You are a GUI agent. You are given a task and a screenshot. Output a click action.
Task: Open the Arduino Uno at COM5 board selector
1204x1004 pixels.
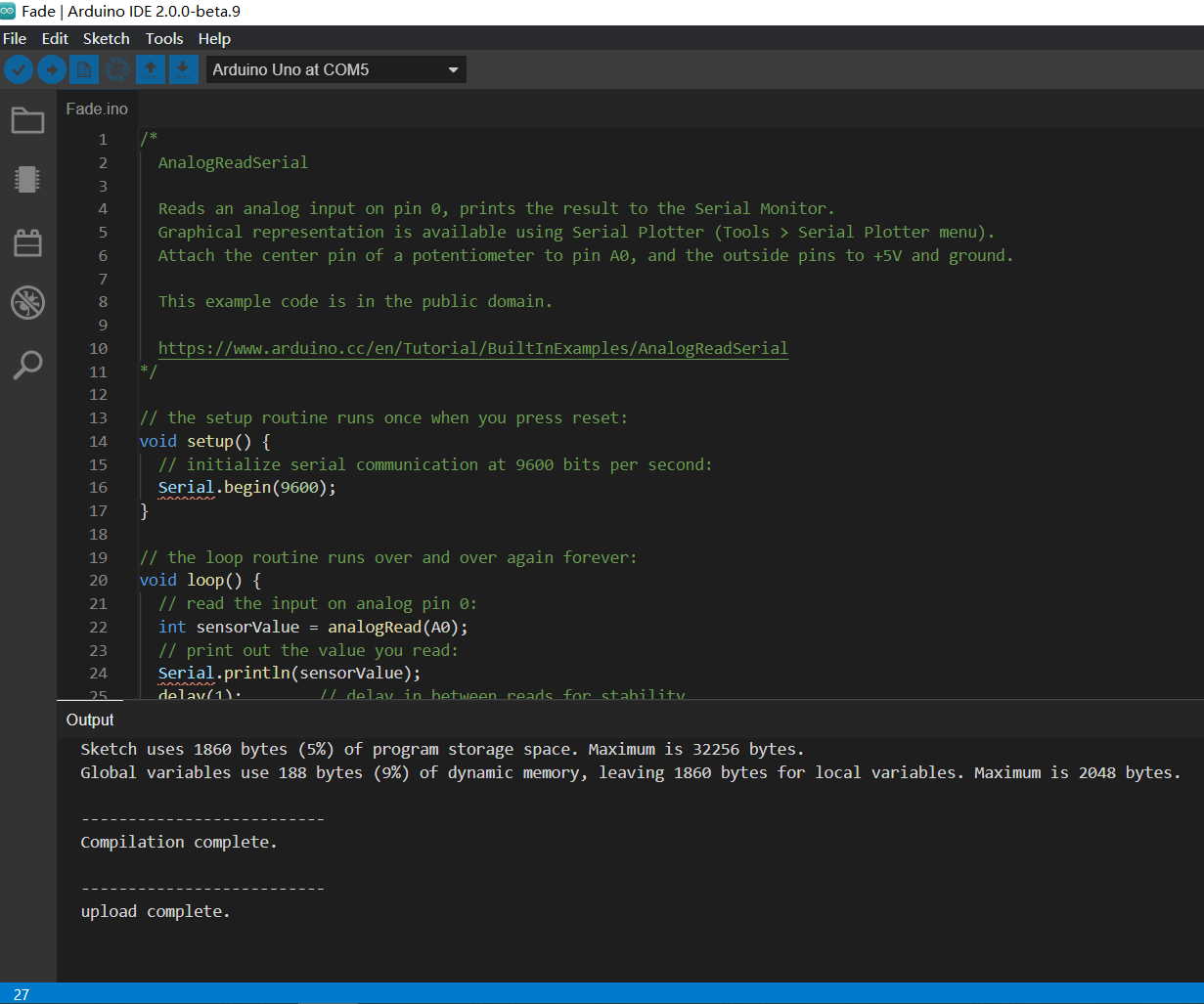336,69
